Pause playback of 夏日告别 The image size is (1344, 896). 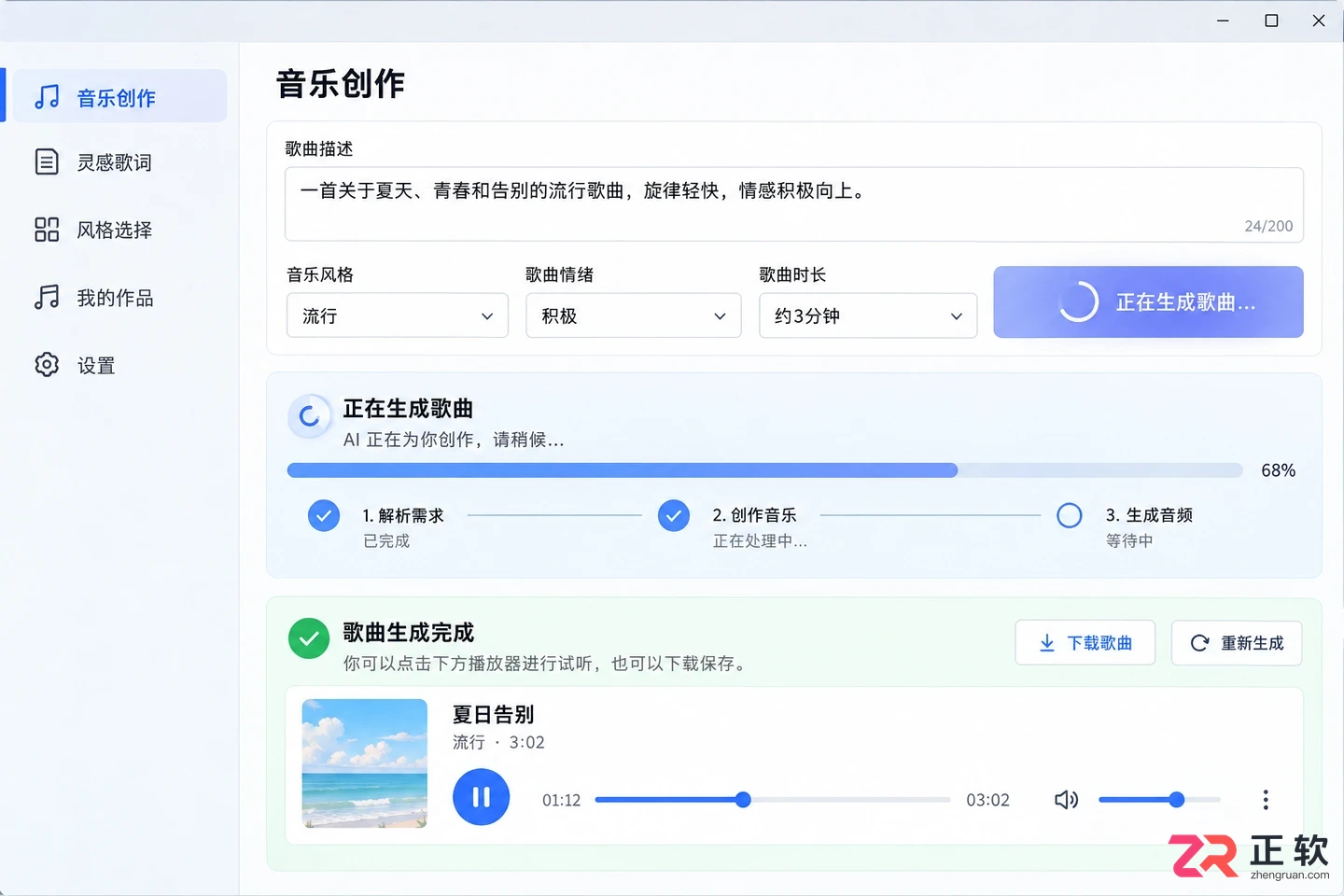[481, 797]
